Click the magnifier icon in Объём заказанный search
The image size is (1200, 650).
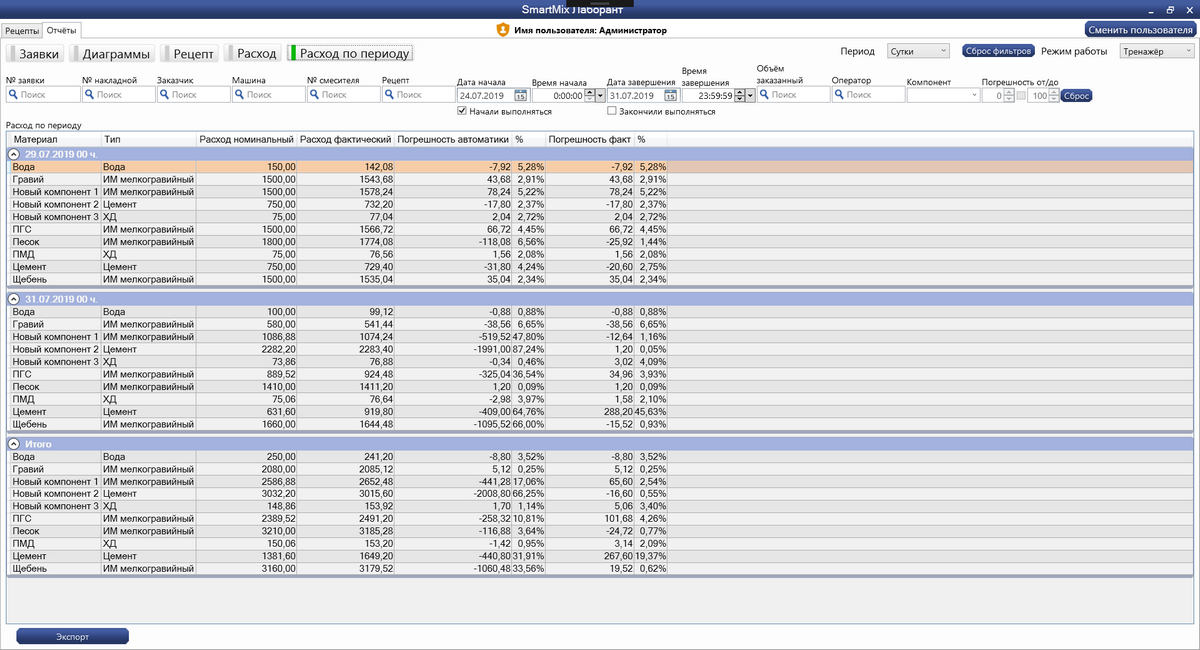pyautogui.click(x=764, y=95)
